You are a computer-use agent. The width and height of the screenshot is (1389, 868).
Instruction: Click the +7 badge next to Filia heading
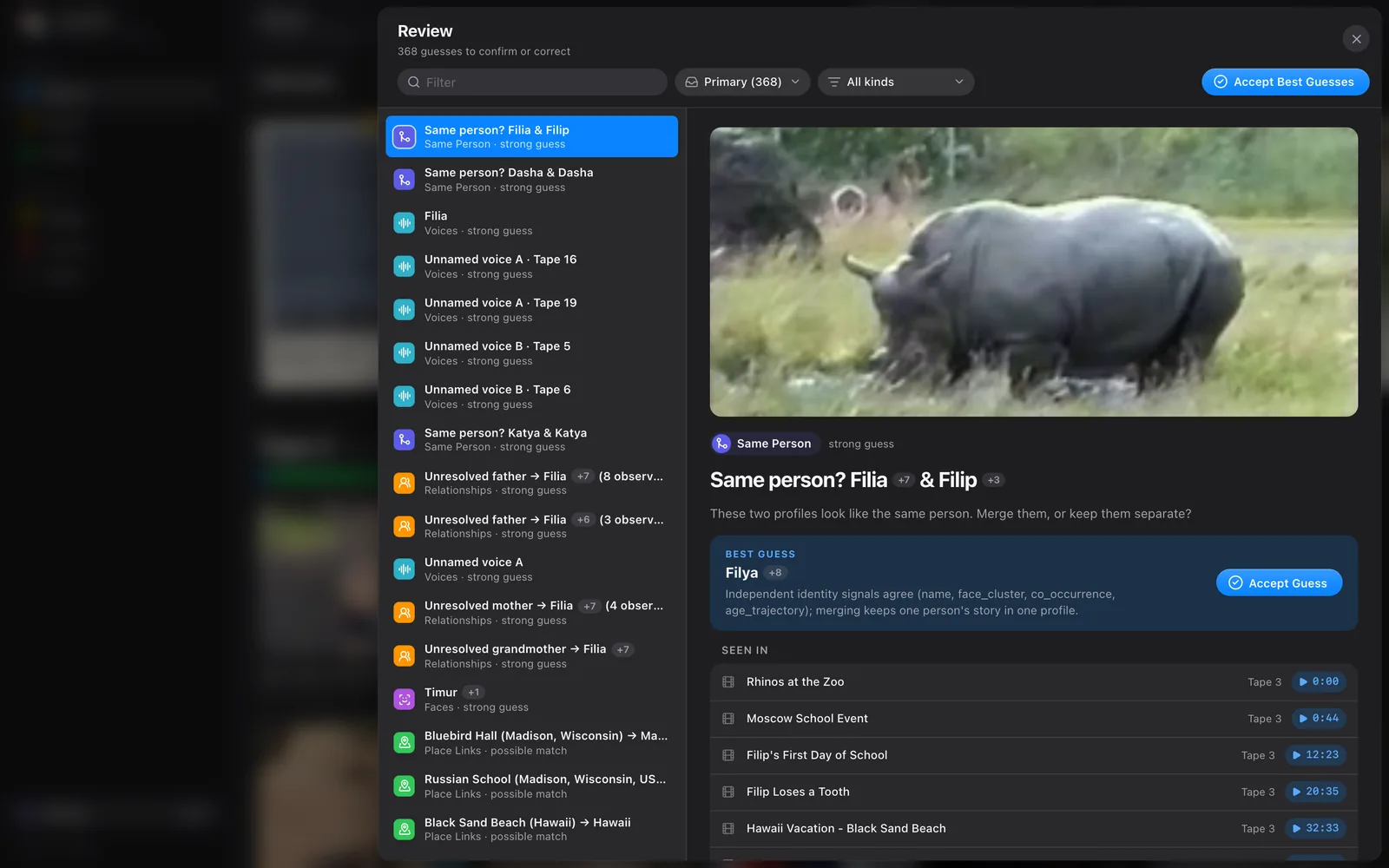click(904, 480)
